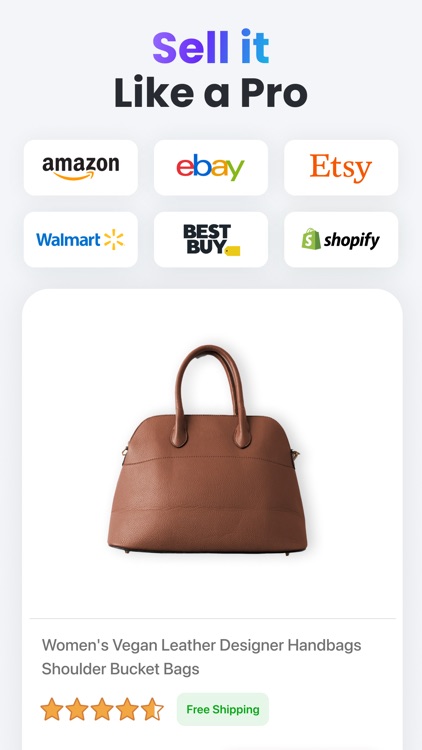The height and width of the screenshot is (750, 422).
Task: Choose the eBay marketplace logo
Action: [x=211, y=167]
